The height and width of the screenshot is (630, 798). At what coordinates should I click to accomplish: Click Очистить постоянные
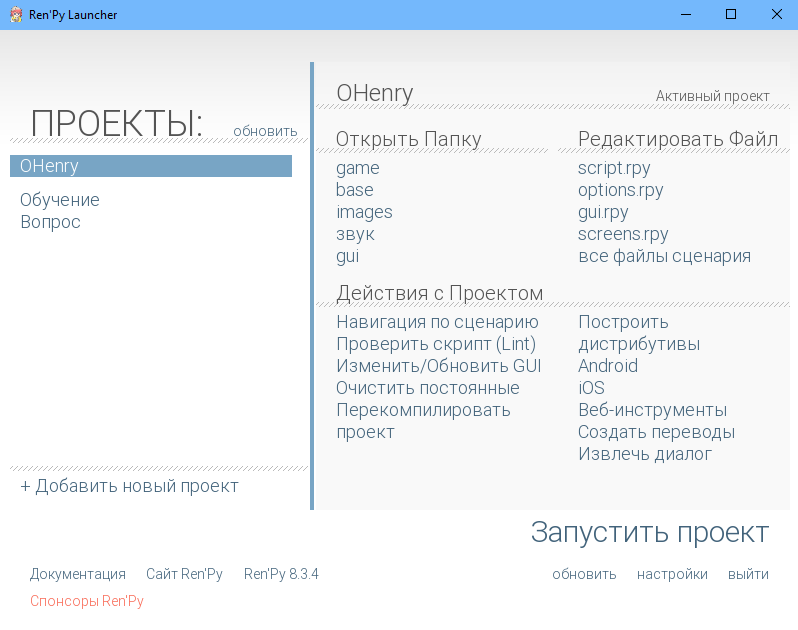428,388
